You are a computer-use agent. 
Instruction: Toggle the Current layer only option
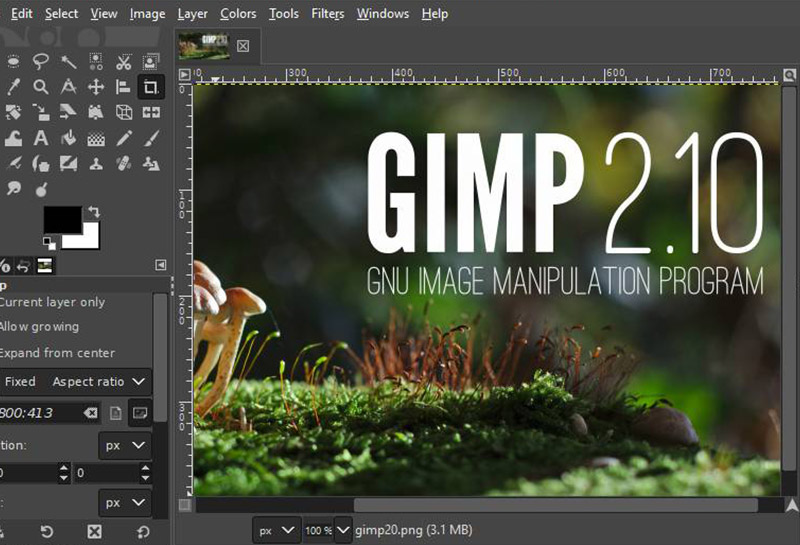click(x=52, y=302)
